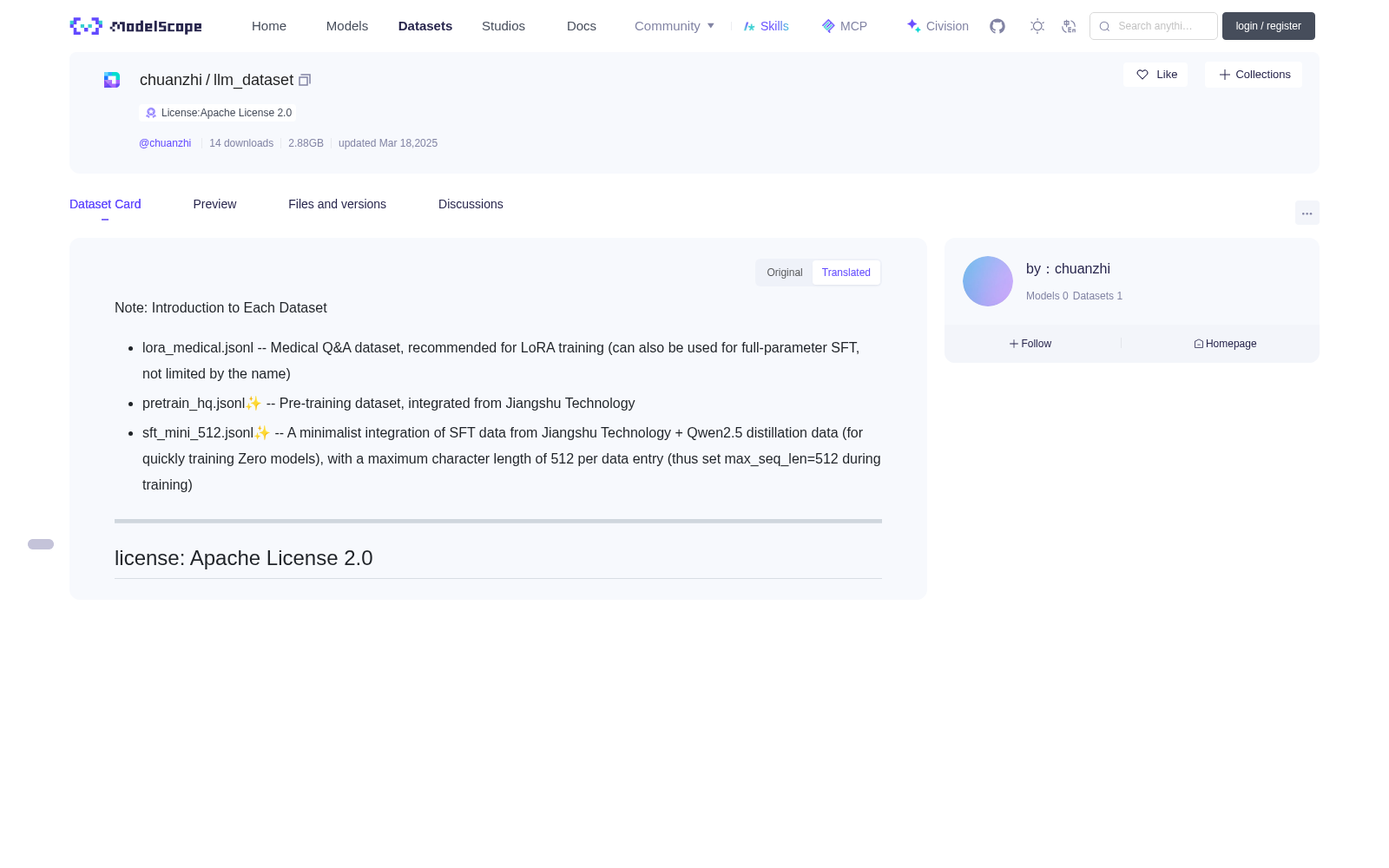Click the llm_dataset name in title

pyautogui.click(x=253, y=80)
